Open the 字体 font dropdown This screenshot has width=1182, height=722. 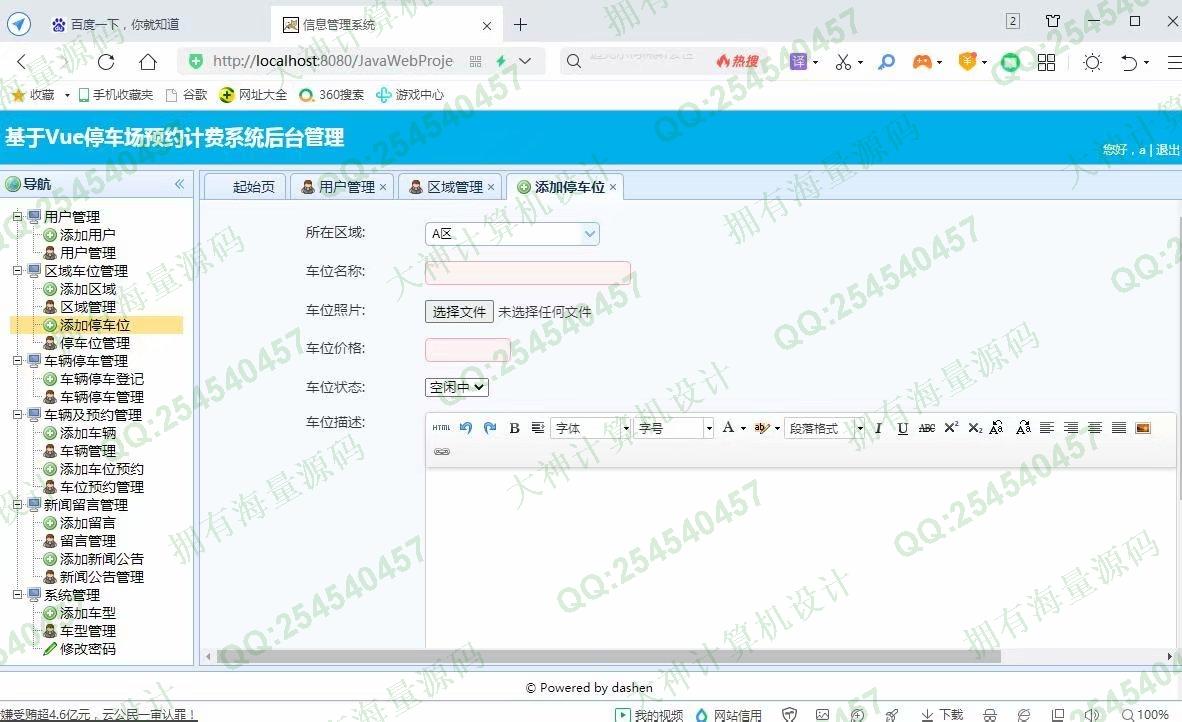591,428
